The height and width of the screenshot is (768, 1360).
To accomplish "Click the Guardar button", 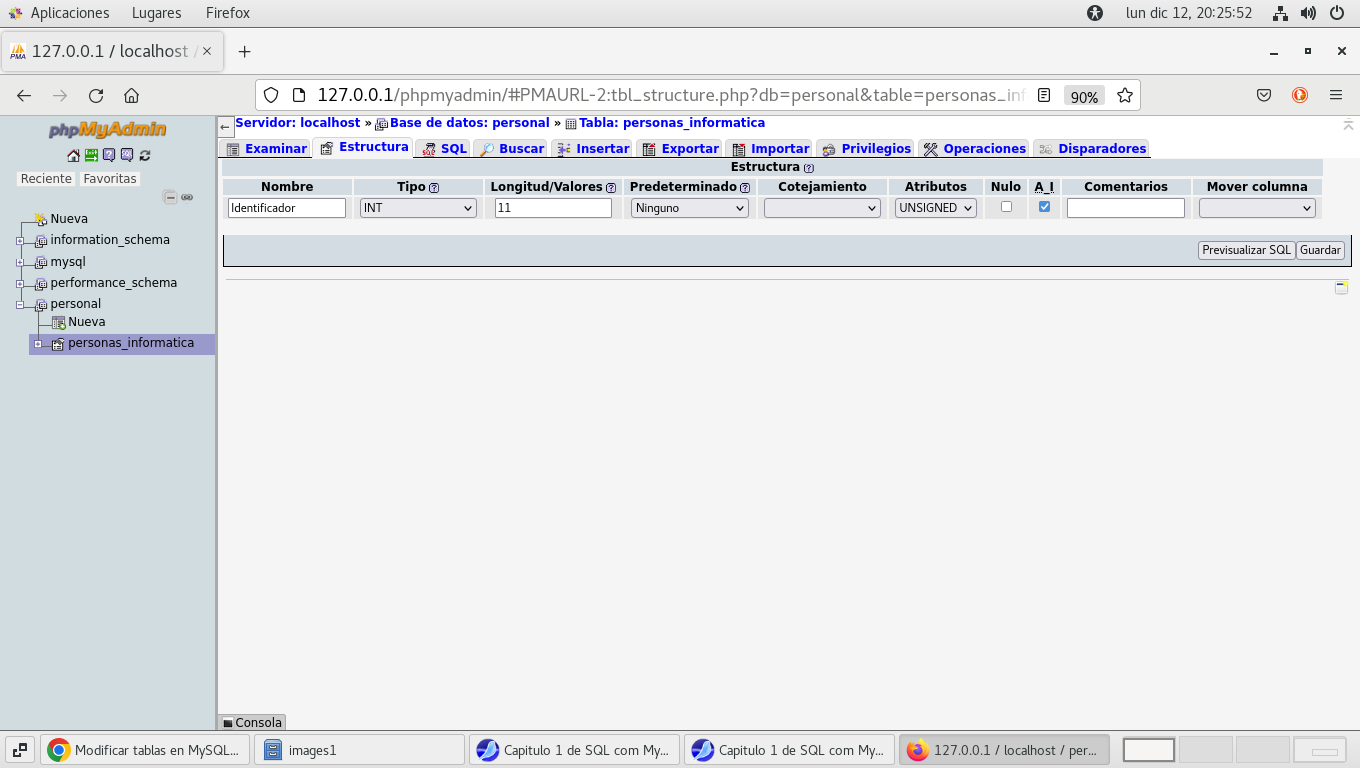I will (x=1320, y=250).
